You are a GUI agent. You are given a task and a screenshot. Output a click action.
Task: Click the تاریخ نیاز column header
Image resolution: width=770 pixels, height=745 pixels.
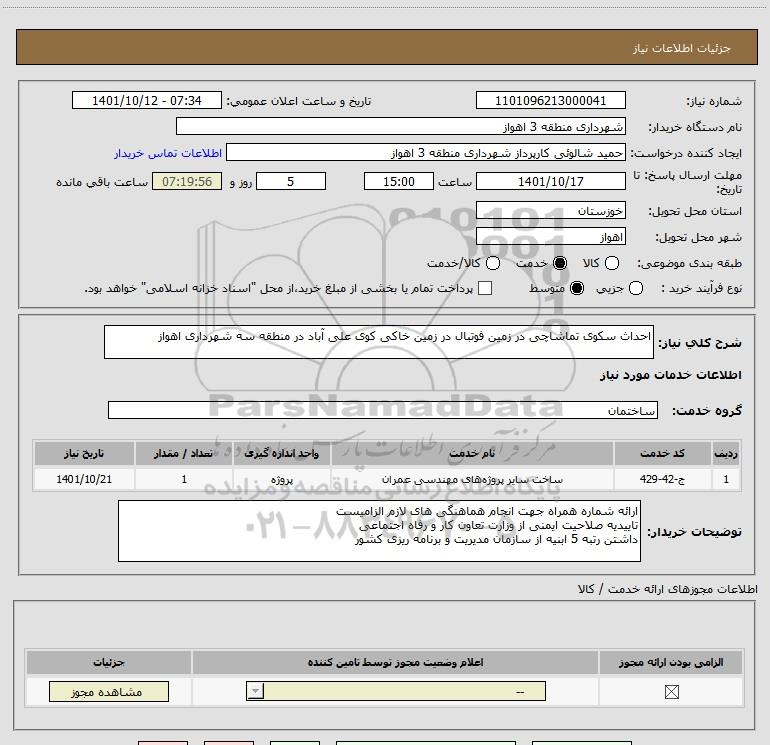click(x=84, y=453)
